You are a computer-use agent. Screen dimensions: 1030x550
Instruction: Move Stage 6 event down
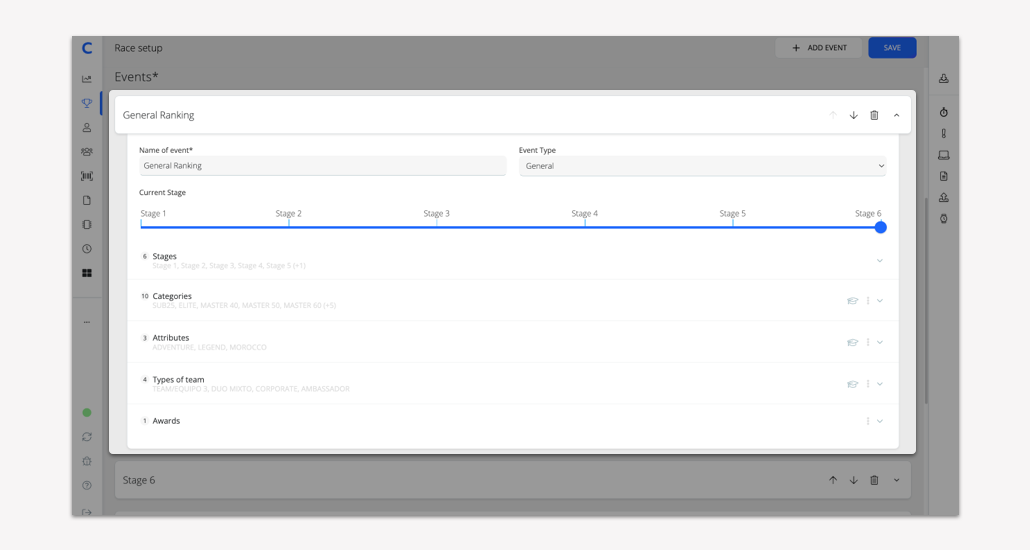[x=853, y=480]
